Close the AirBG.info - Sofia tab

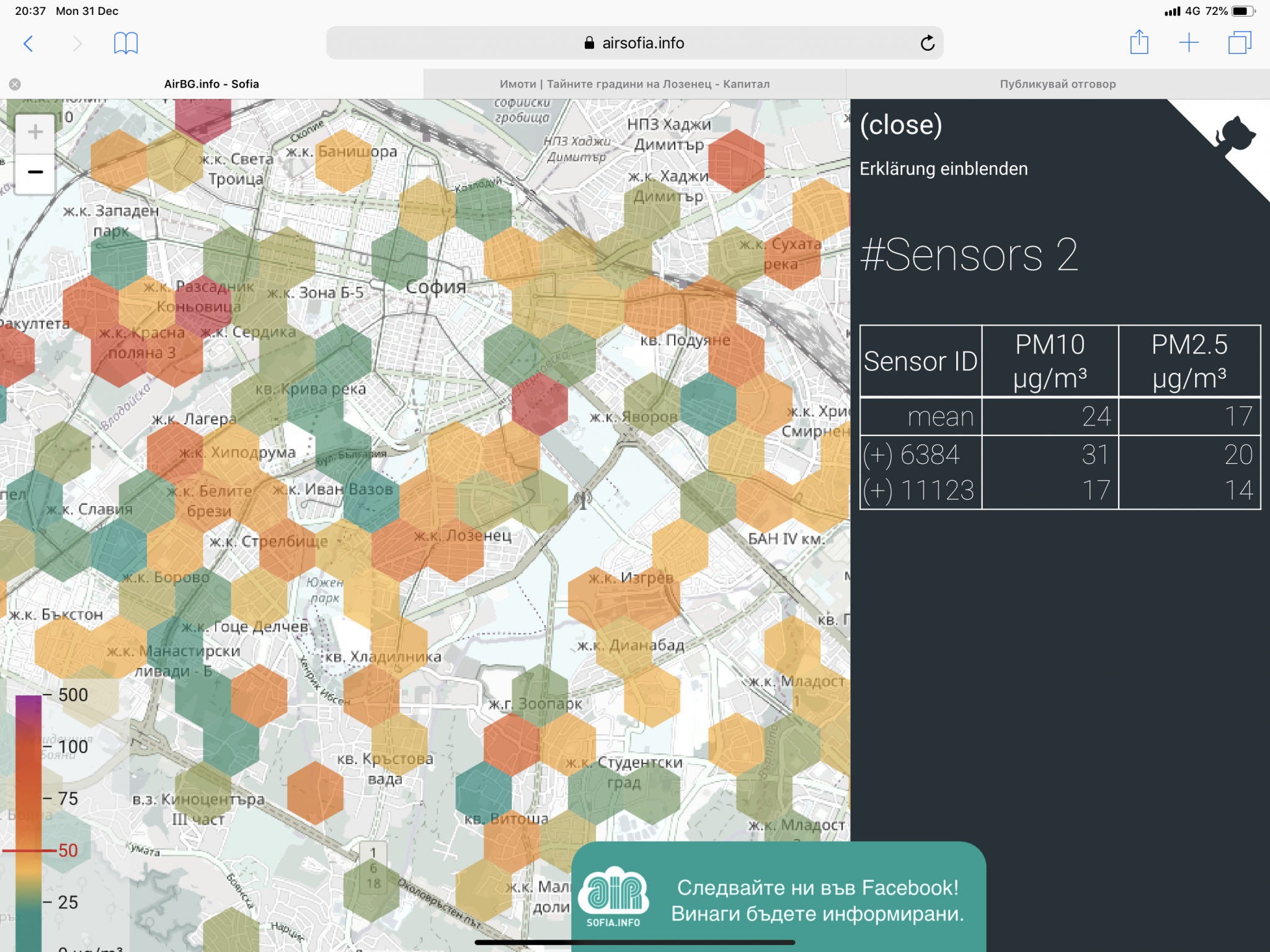(15, 84)
